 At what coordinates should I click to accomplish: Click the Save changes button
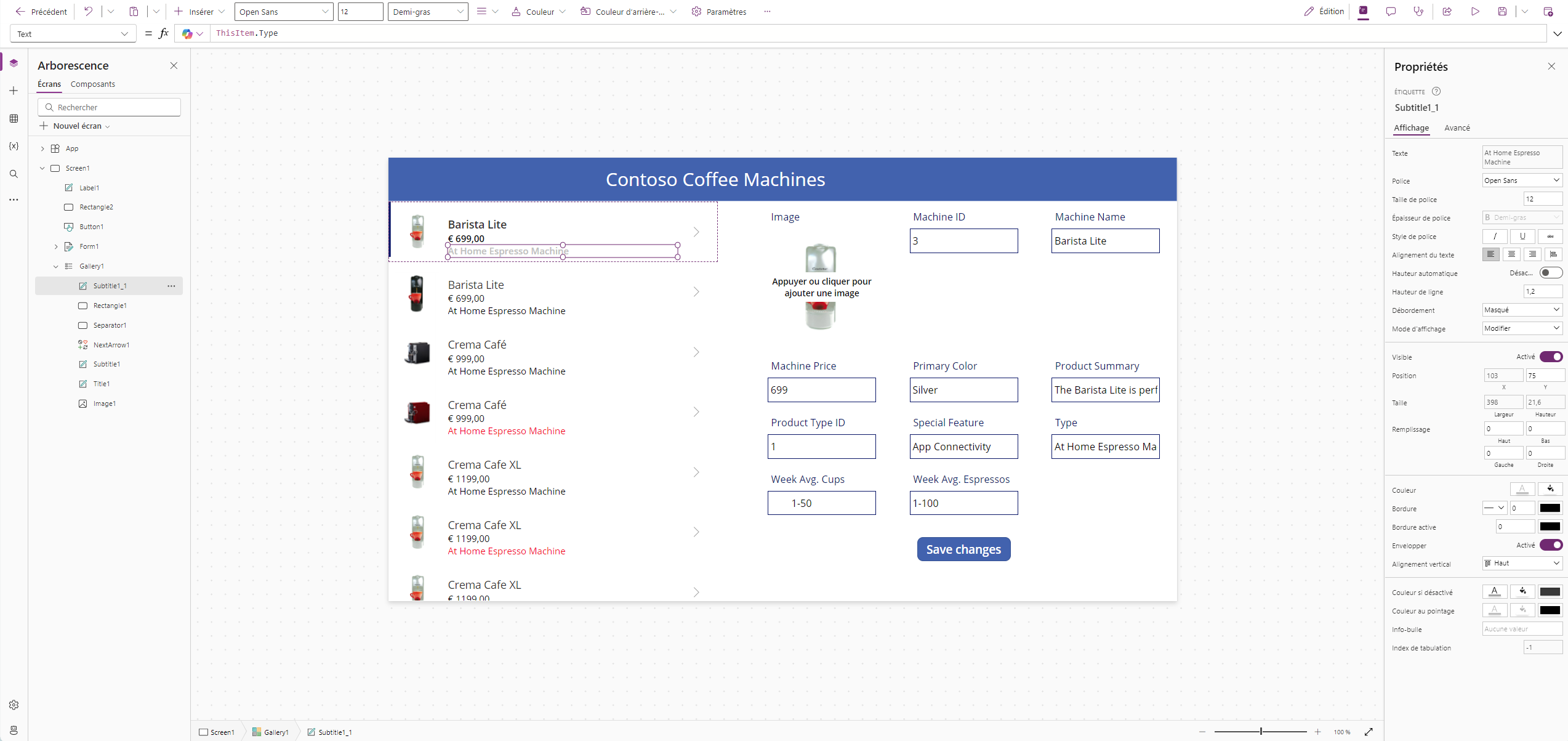[x=963, y=549]
